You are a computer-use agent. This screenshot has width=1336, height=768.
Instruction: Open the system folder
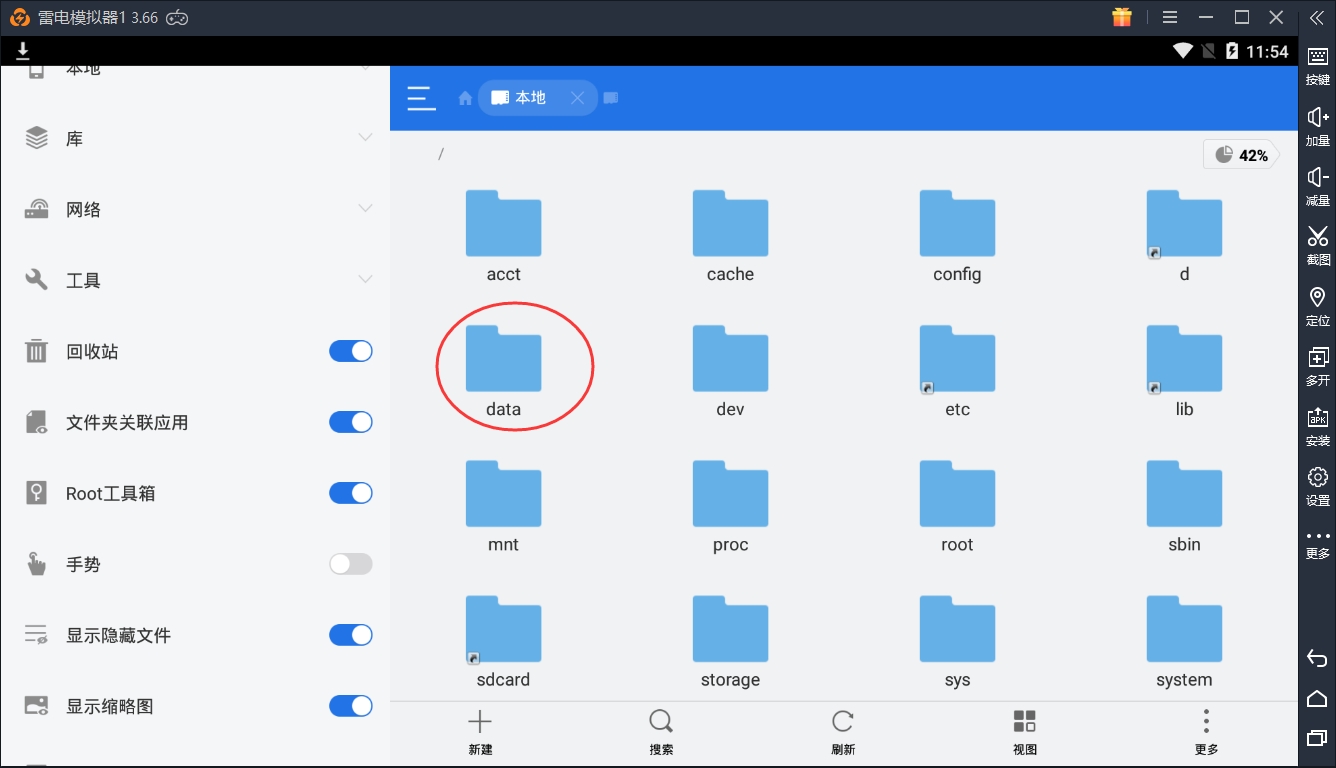click(1184, 638)
